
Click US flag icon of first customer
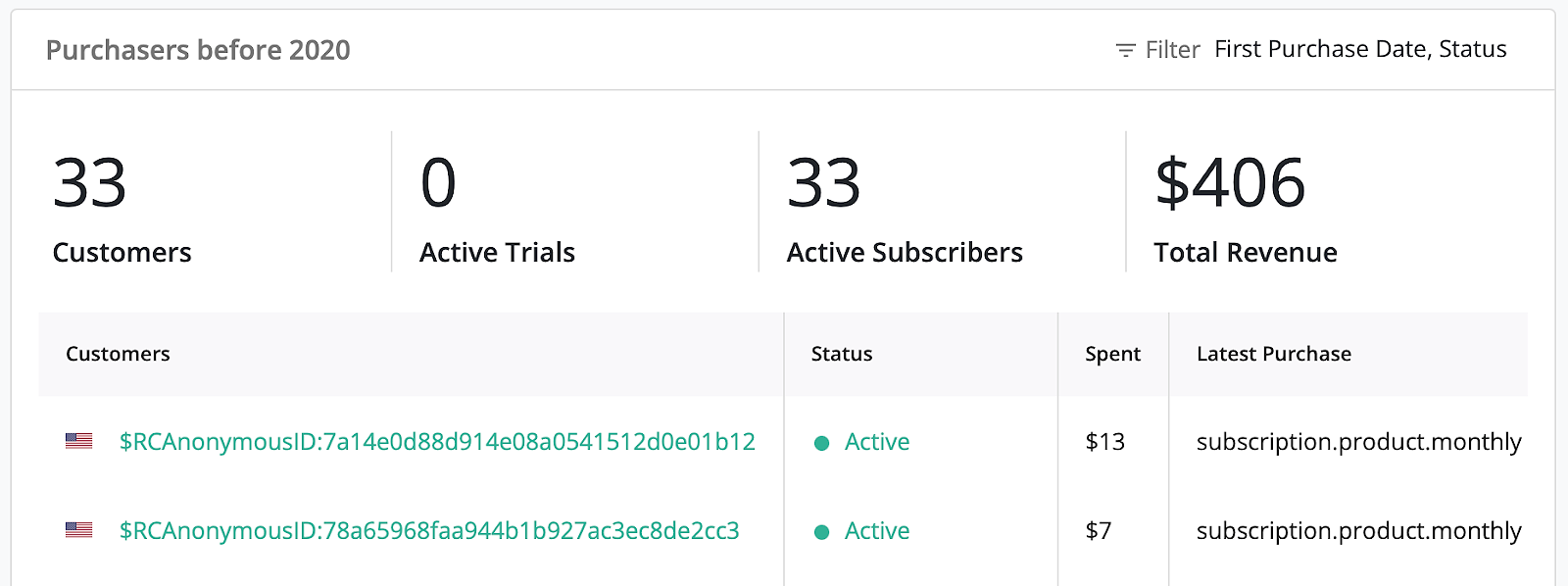point(79,441)
